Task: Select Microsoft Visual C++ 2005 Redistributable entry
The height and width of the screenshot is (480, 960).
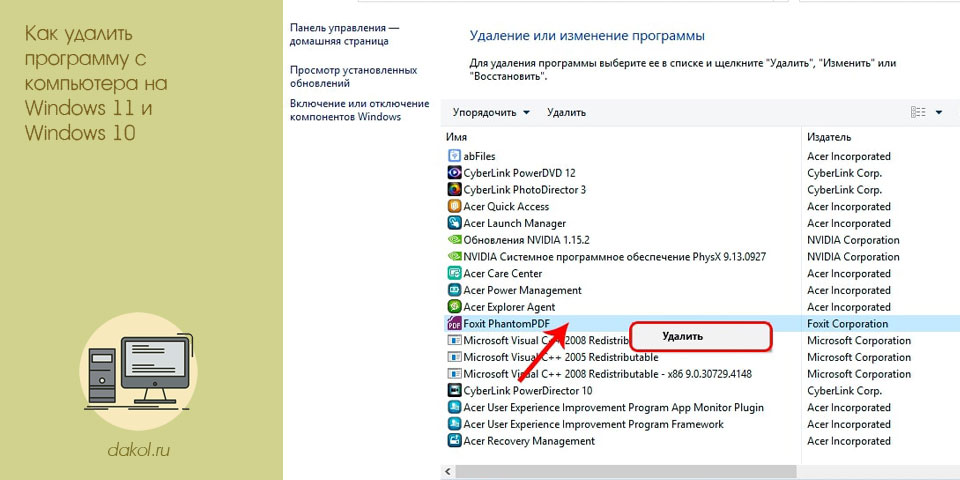Action: [x=561, y=357]
